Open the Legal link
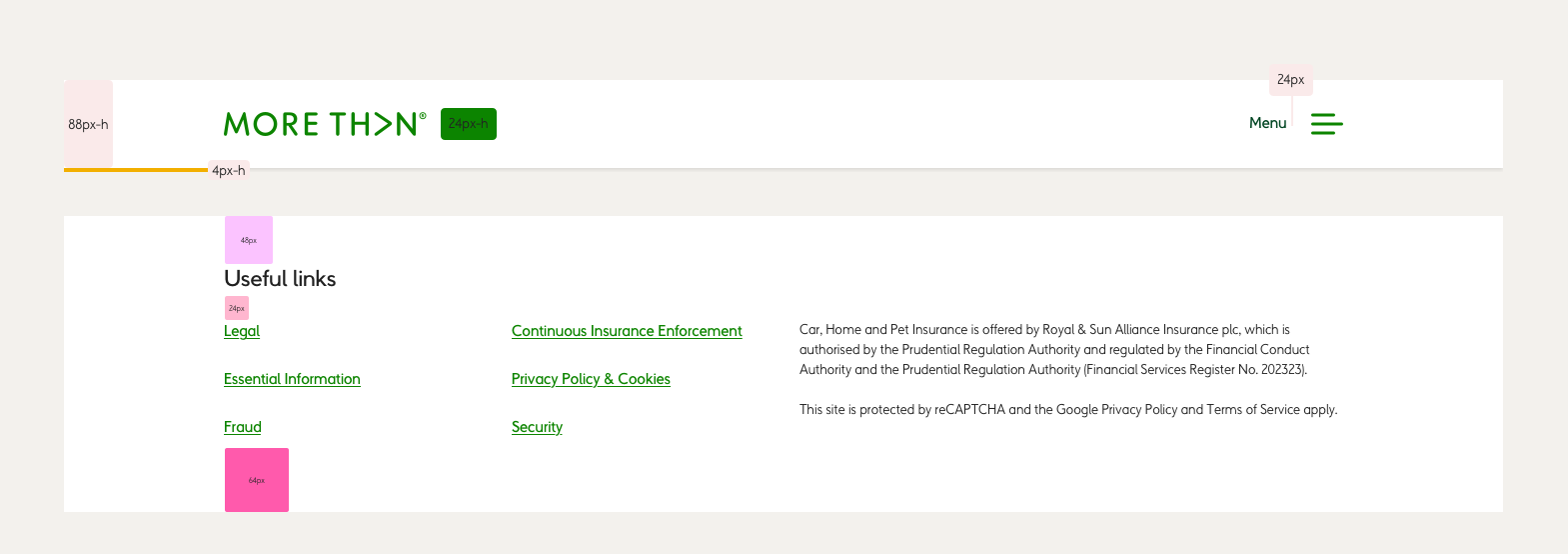Viewport: 1568px width, 554px height. point(242,331)
